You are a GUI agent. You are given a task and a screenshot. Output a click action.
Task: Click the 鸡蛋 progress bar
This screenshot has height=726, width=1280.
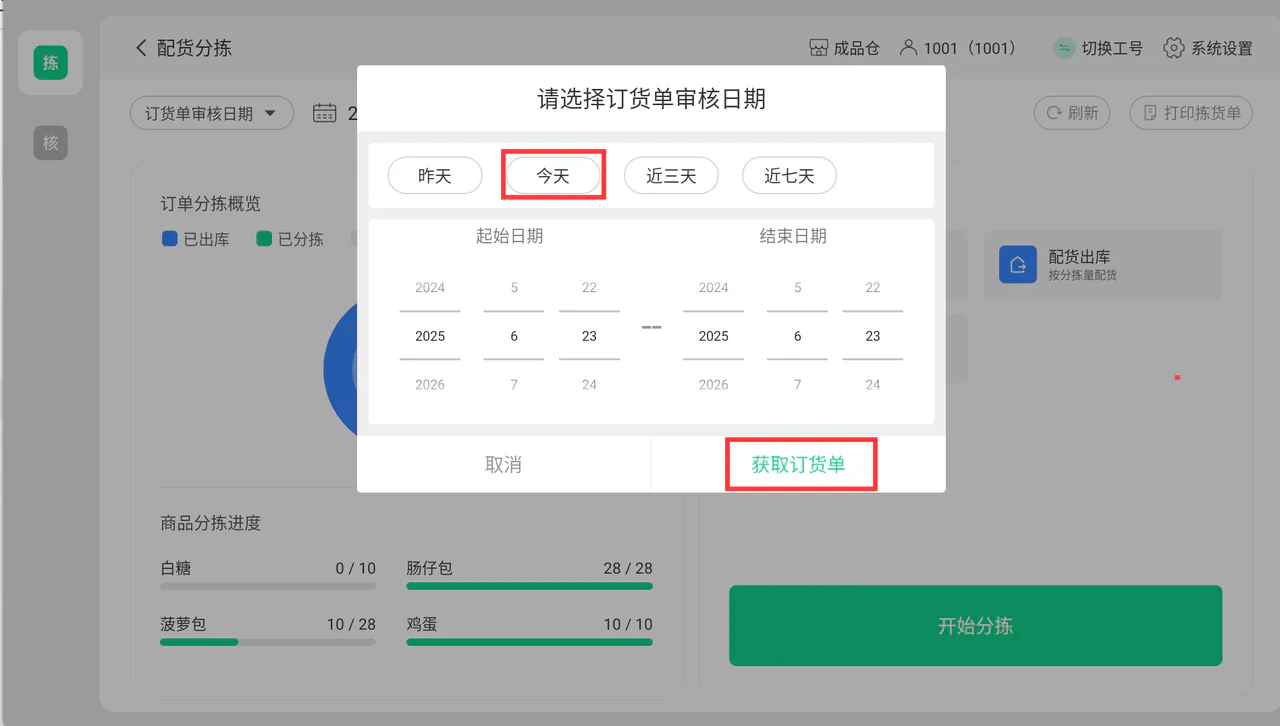click(529, 642)
